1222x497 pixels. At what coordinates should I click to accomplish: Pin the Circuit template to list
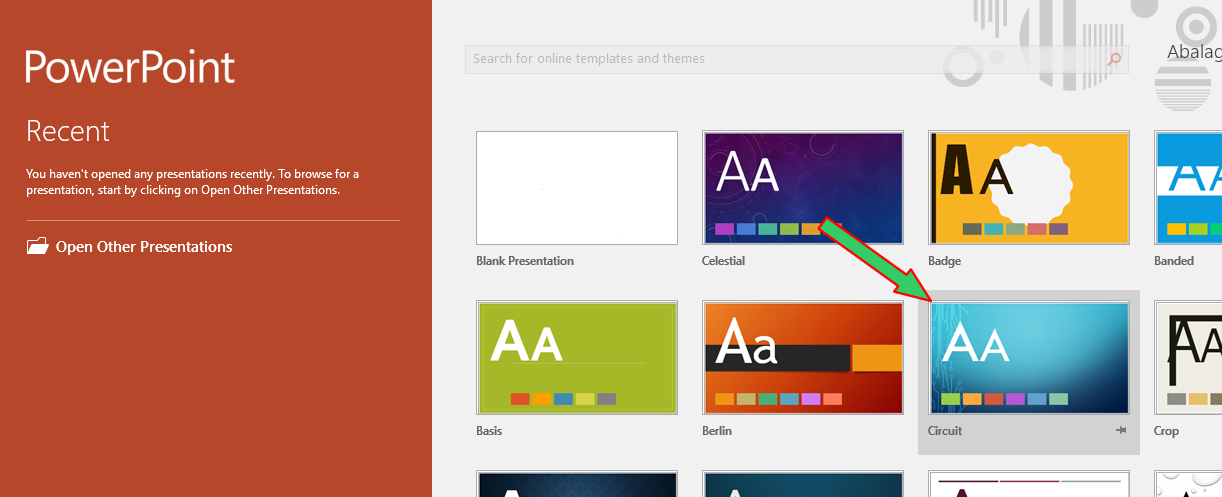point(1121,430)
